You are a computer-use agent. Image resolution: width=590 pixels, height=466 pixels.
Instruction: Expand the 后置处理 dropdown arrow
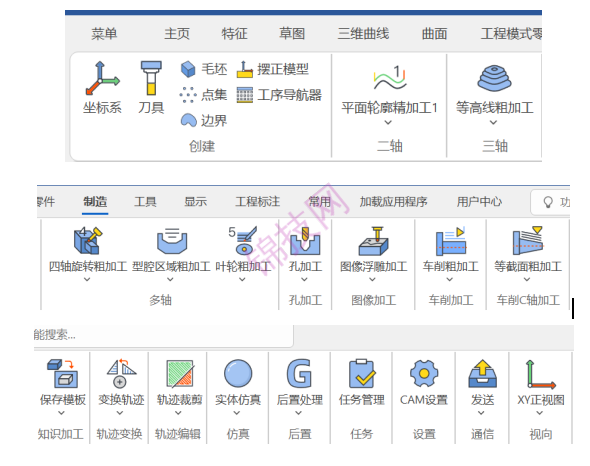(298, 413)
